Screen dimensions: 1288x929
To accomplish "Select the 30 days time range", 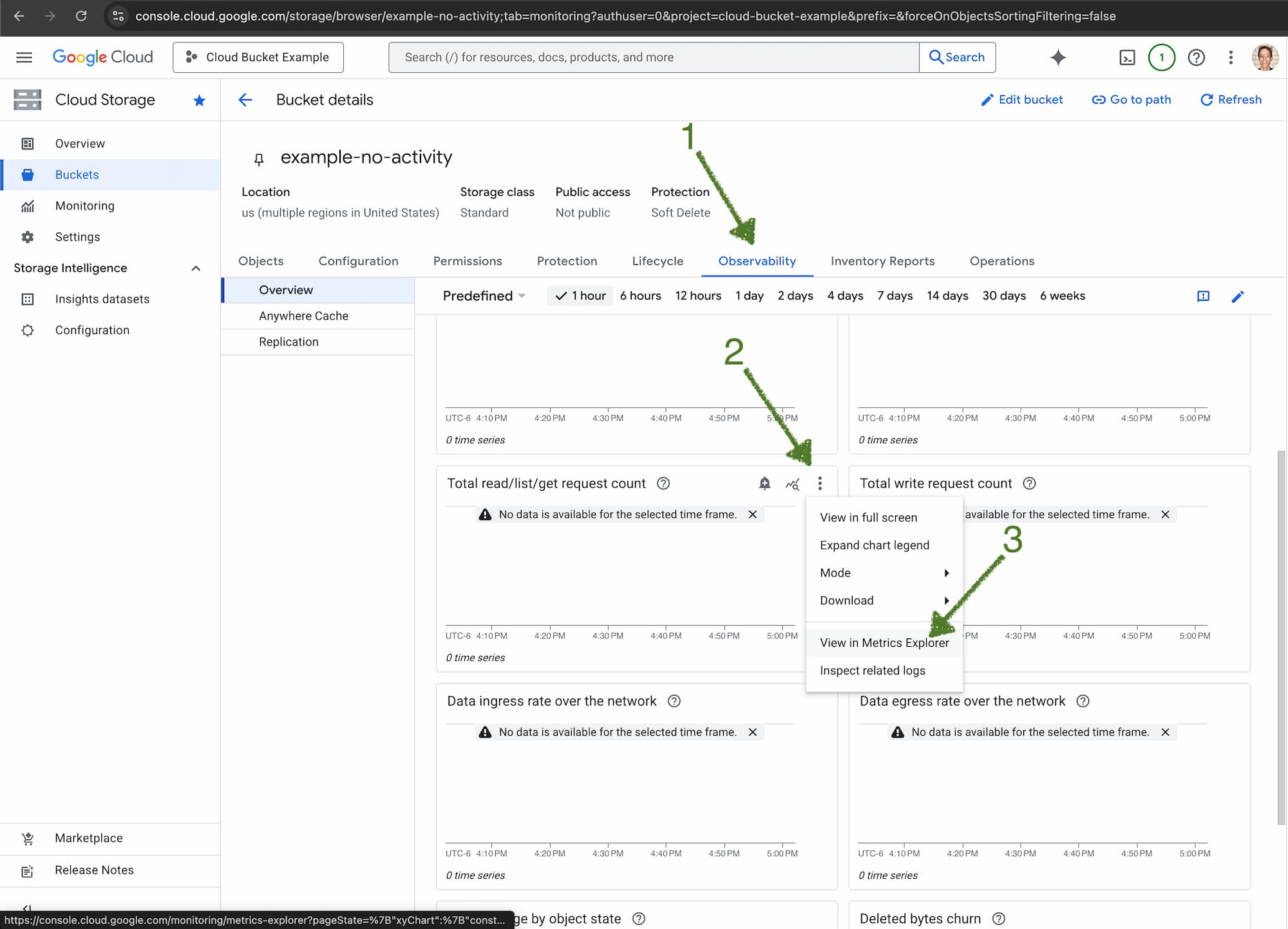I will click(x=1003, y=296).
